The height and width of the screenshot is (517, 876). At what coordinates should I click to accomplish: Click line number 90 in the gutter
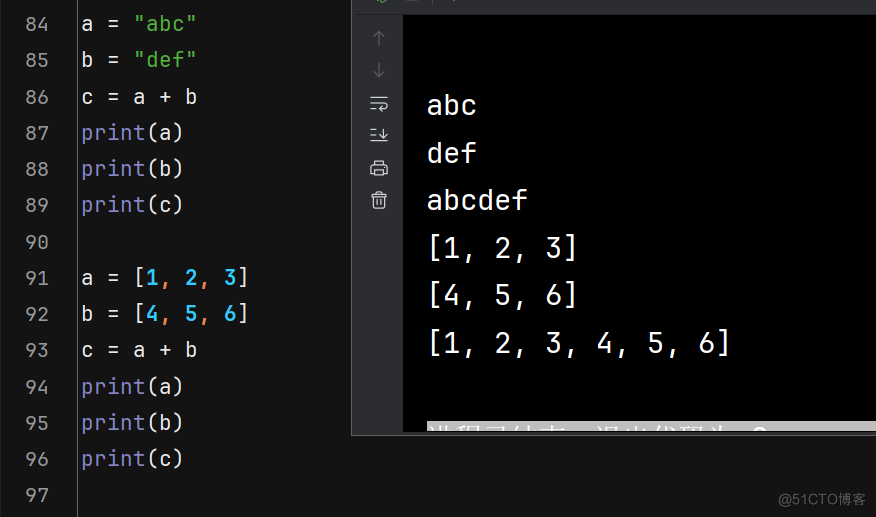pyautogui.click(x=37, y=242)
